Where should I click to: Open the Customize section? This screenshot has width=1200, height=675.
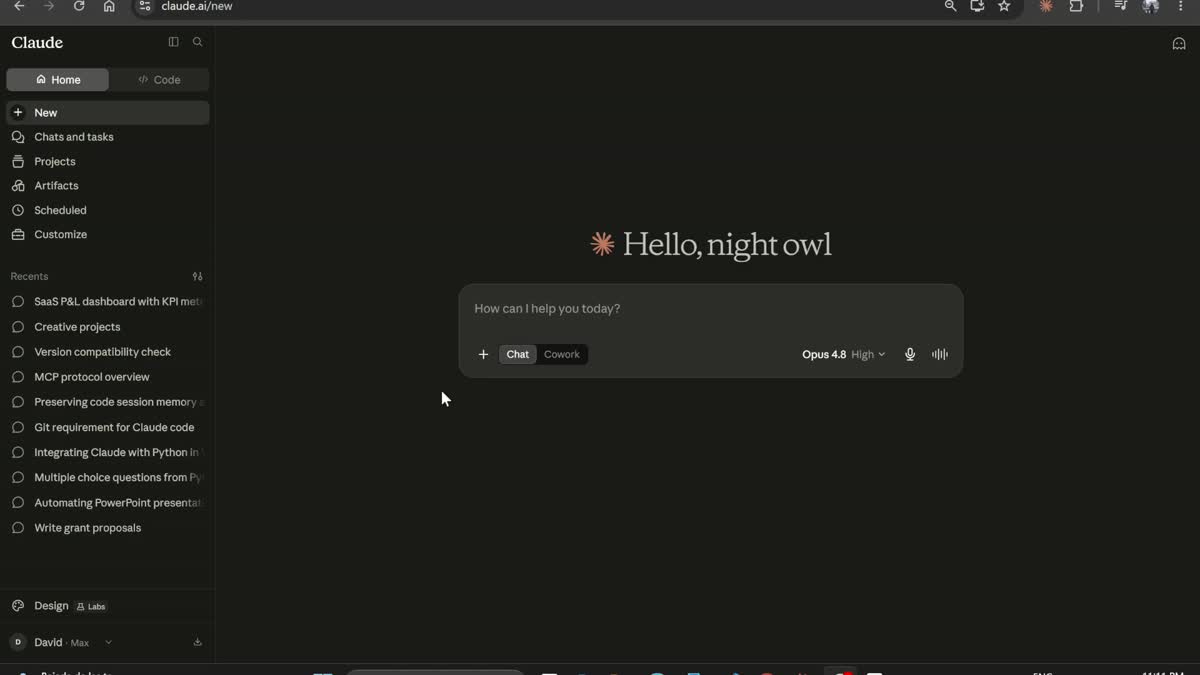107,234
